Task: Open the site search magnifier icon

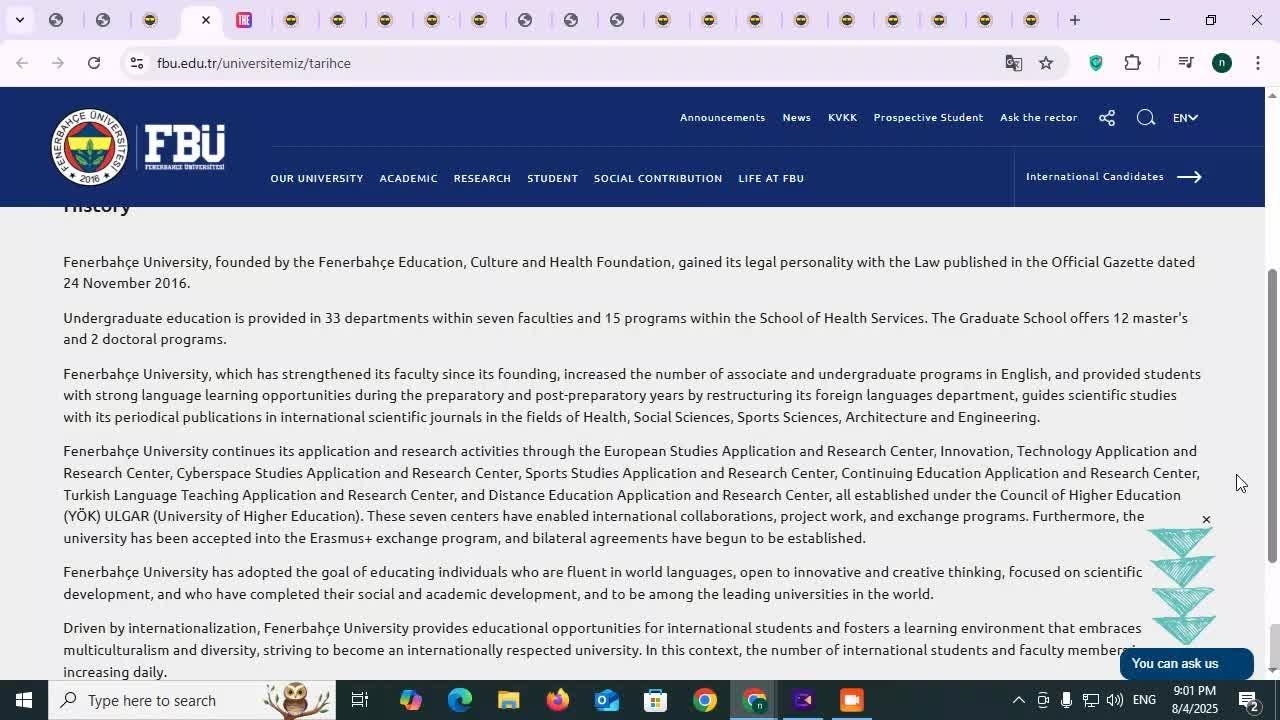Action: [1145, 118]
